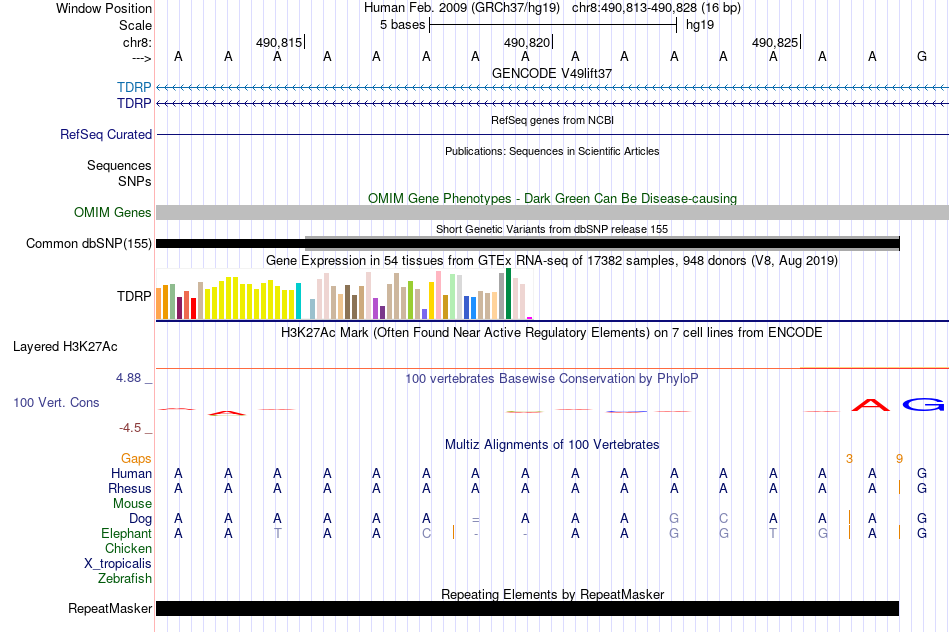
Task: Click the black Common dbSNP variant bar
Action: (528, 244)
